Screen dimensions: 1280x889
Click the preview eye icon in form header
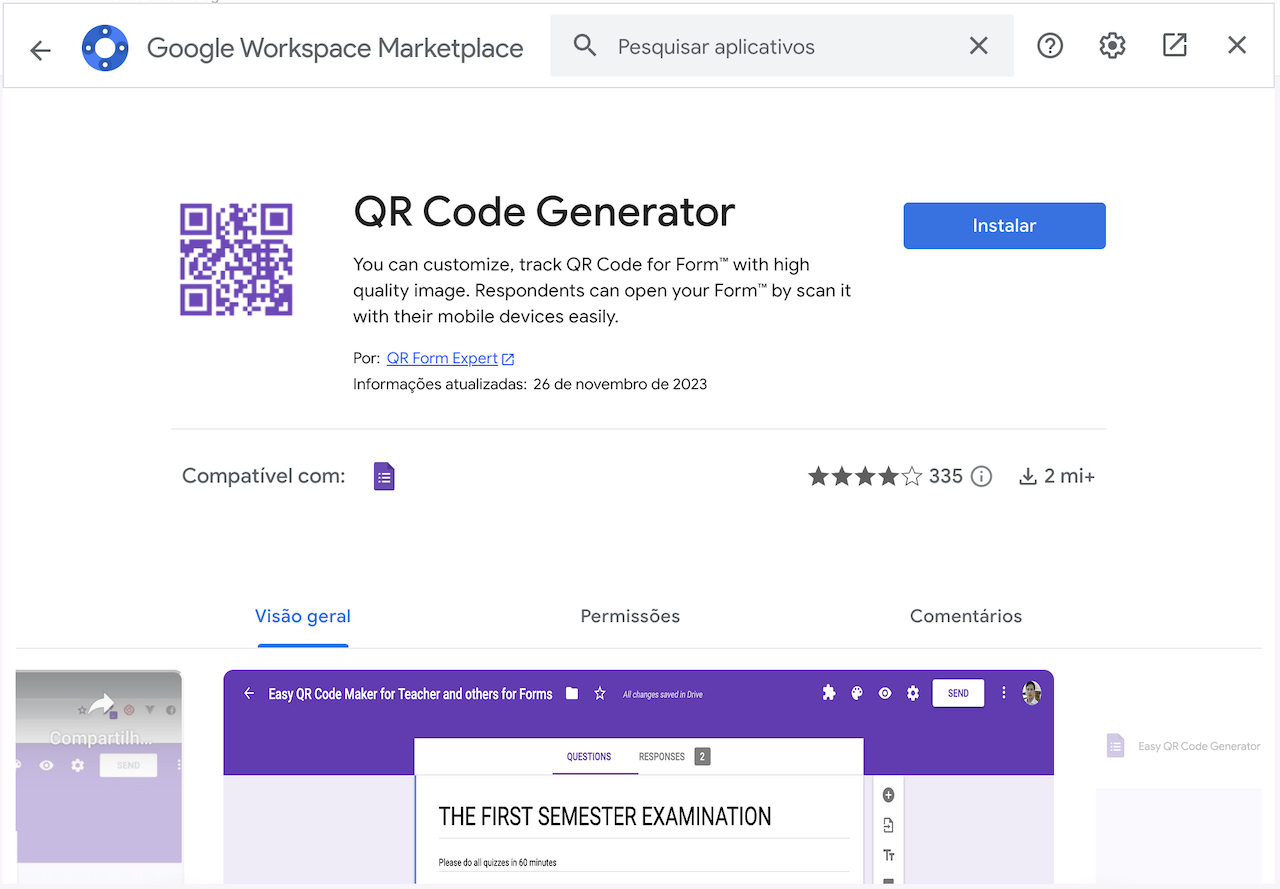[x=885, y=693]
